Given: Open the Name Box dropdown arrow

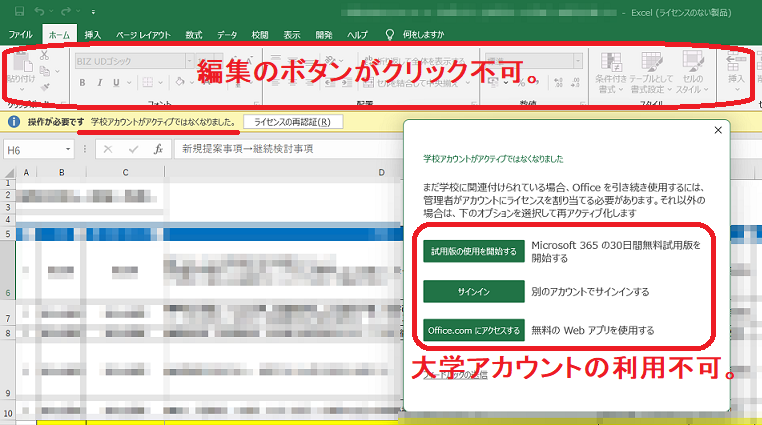Looking at the screenshot, I should [68, 150].
